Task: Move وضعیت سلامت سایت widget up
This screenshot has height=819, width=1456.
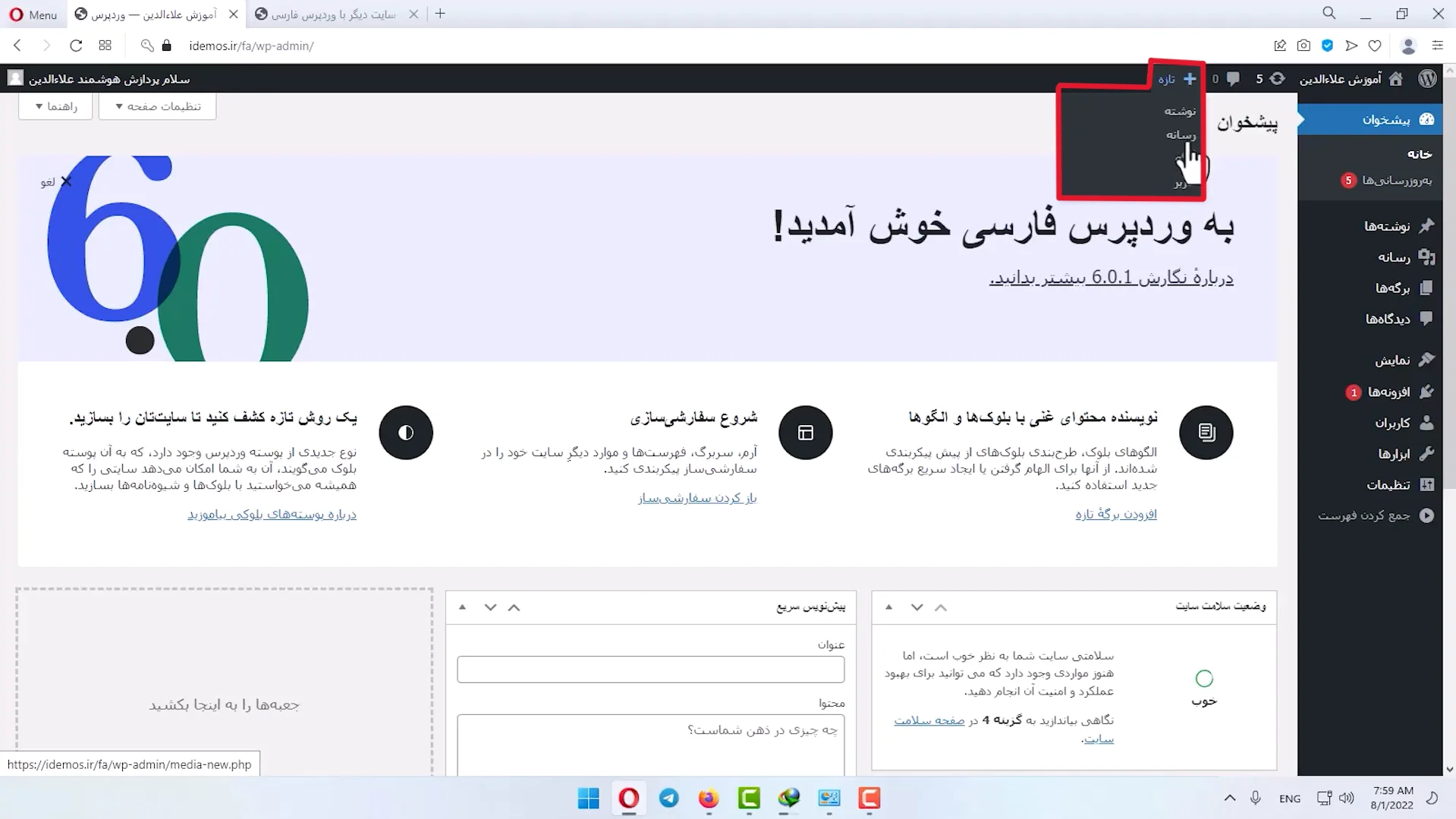Action: [x=941, y=607]
